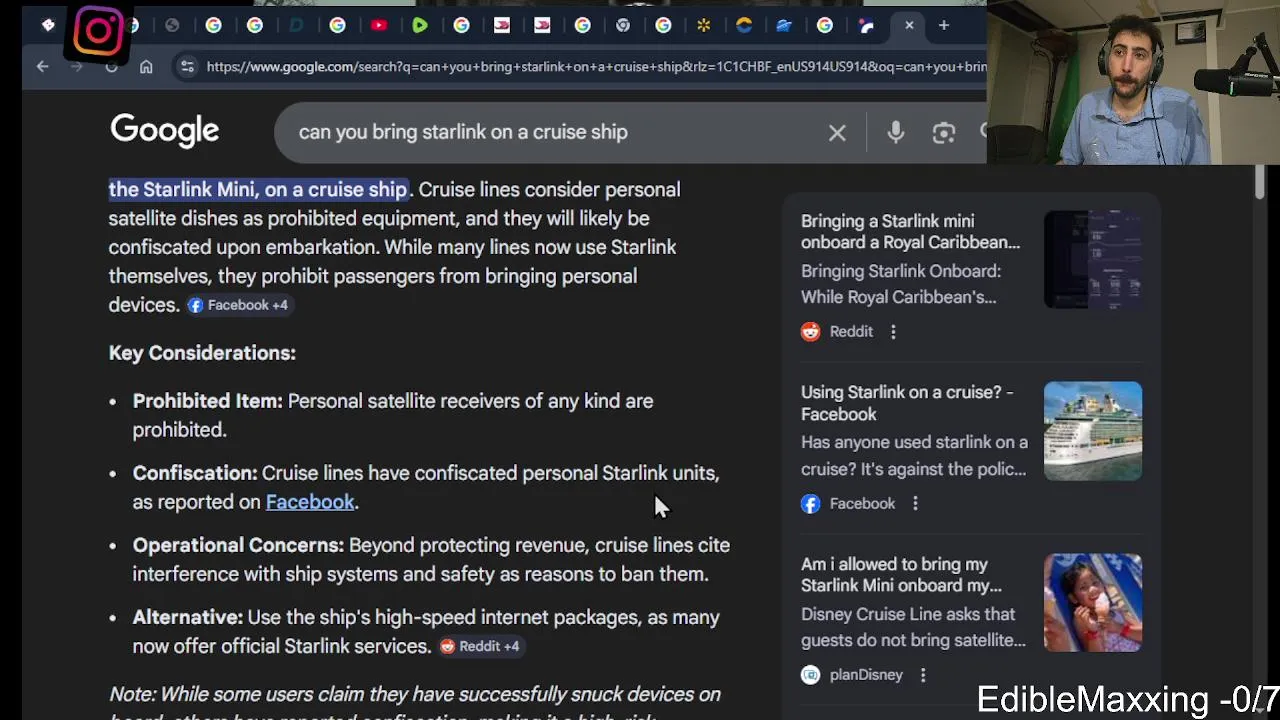View site information for google.com

[x=186, y=67]
